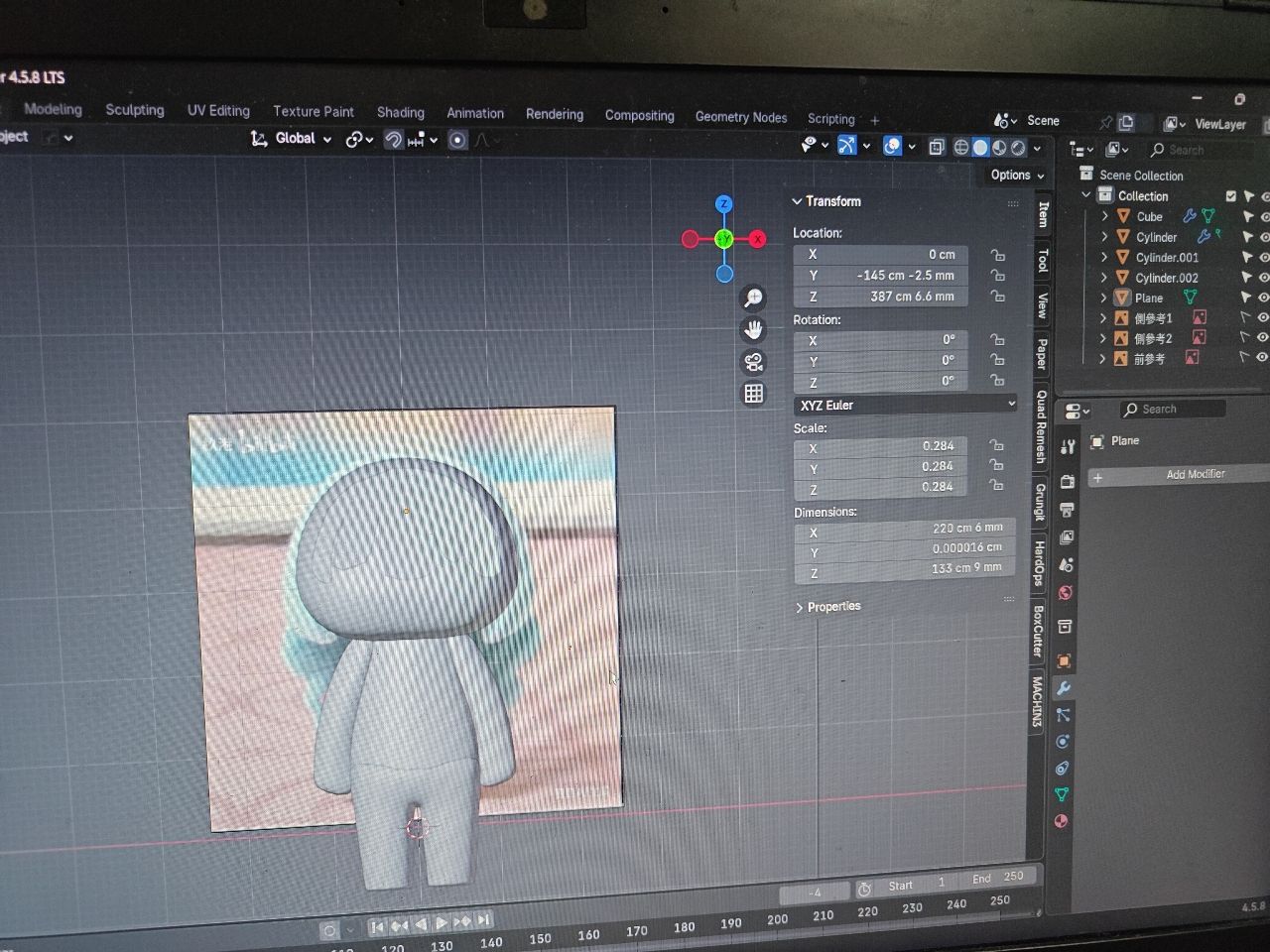Image resolution: width=1270 pixels, height=952 pixels.
Task: Toggle the Location X lock icon
Action: [x=997, y=255]
